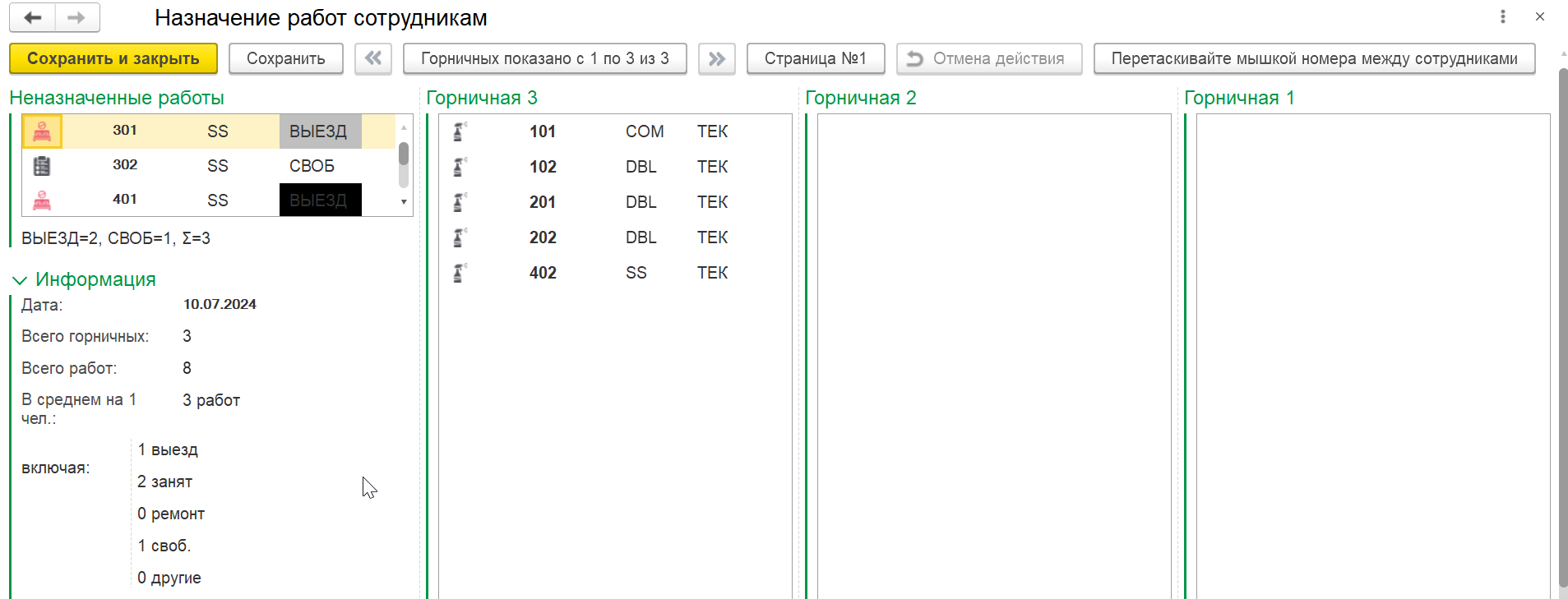The width and height of the screenshot is (1568, 599).
Task: Click the empty work list of Горничная 2
Action: 994,356
